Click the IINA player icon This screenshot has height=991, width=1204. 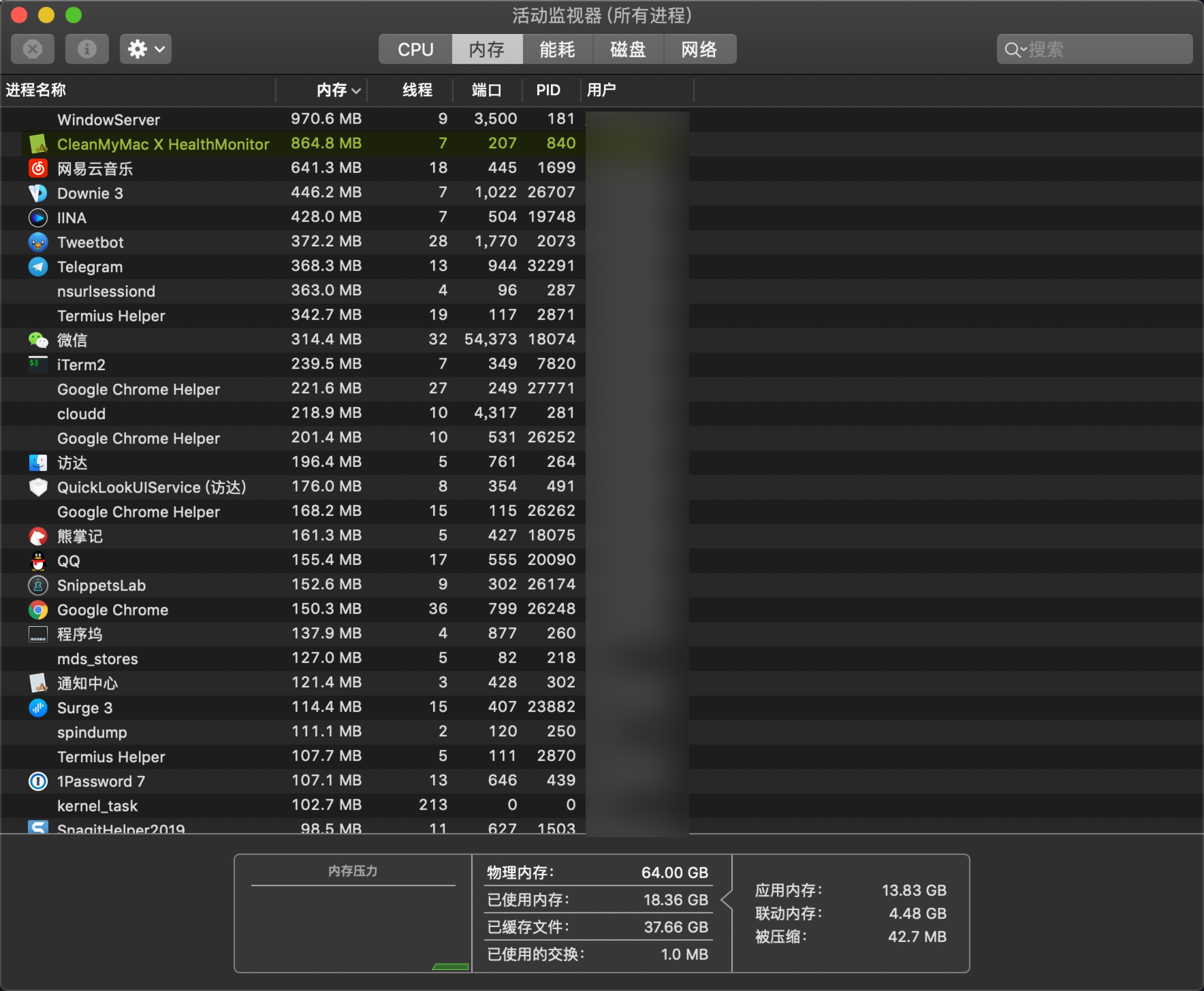[38, 217]
